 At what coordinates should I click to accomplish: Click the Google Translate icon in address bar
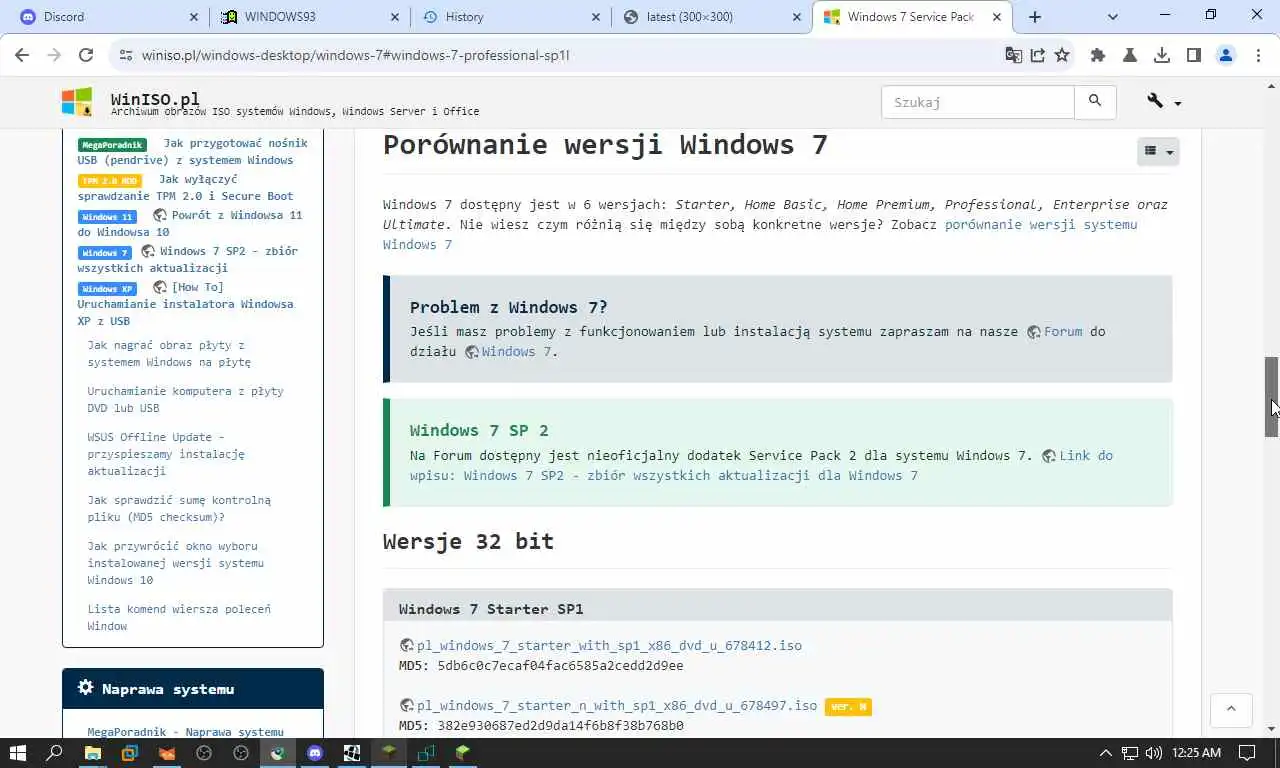tap(1013, 55)
